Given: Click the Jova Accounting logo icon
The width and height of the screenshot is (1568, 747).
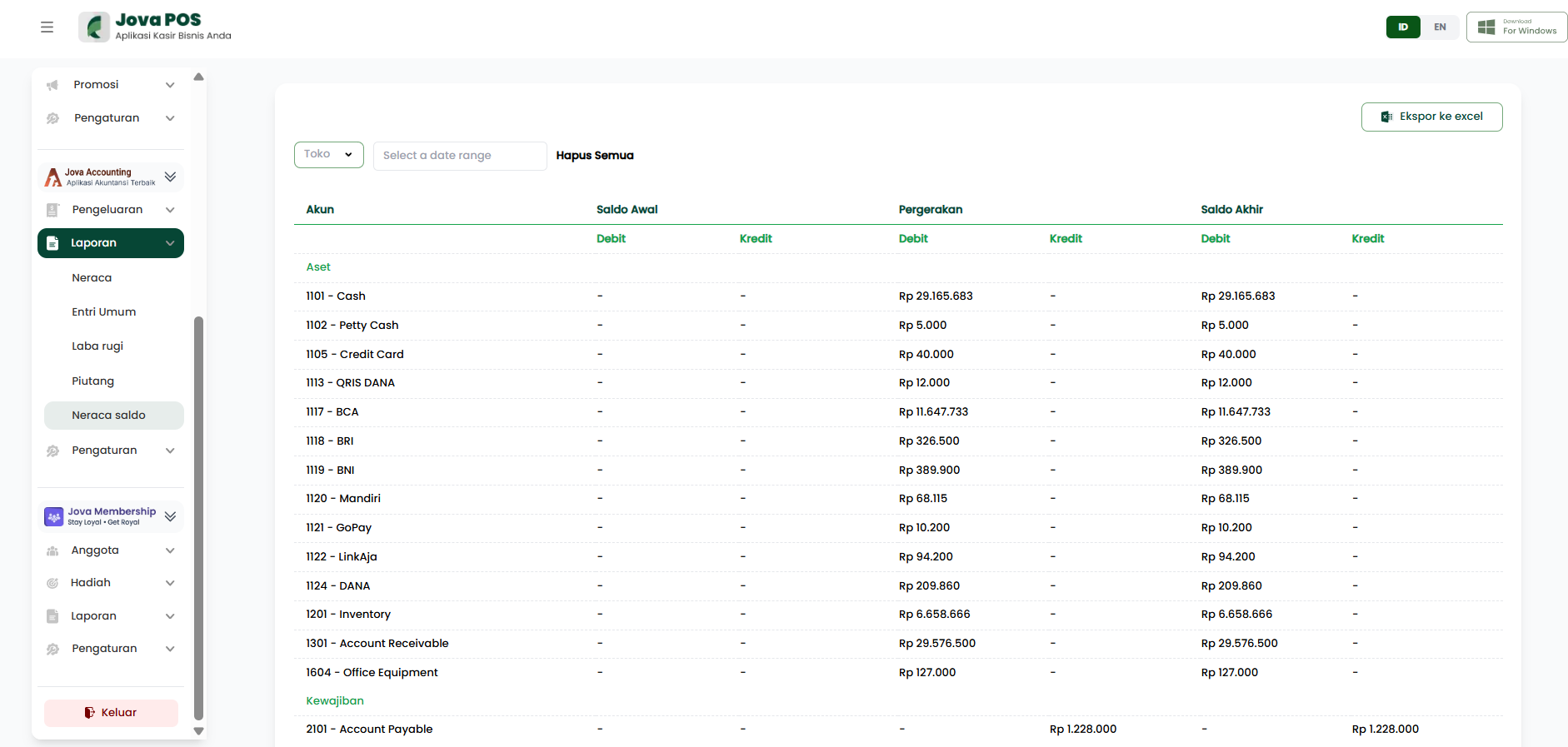Looking at the screenshot, I should pos(53,177).
